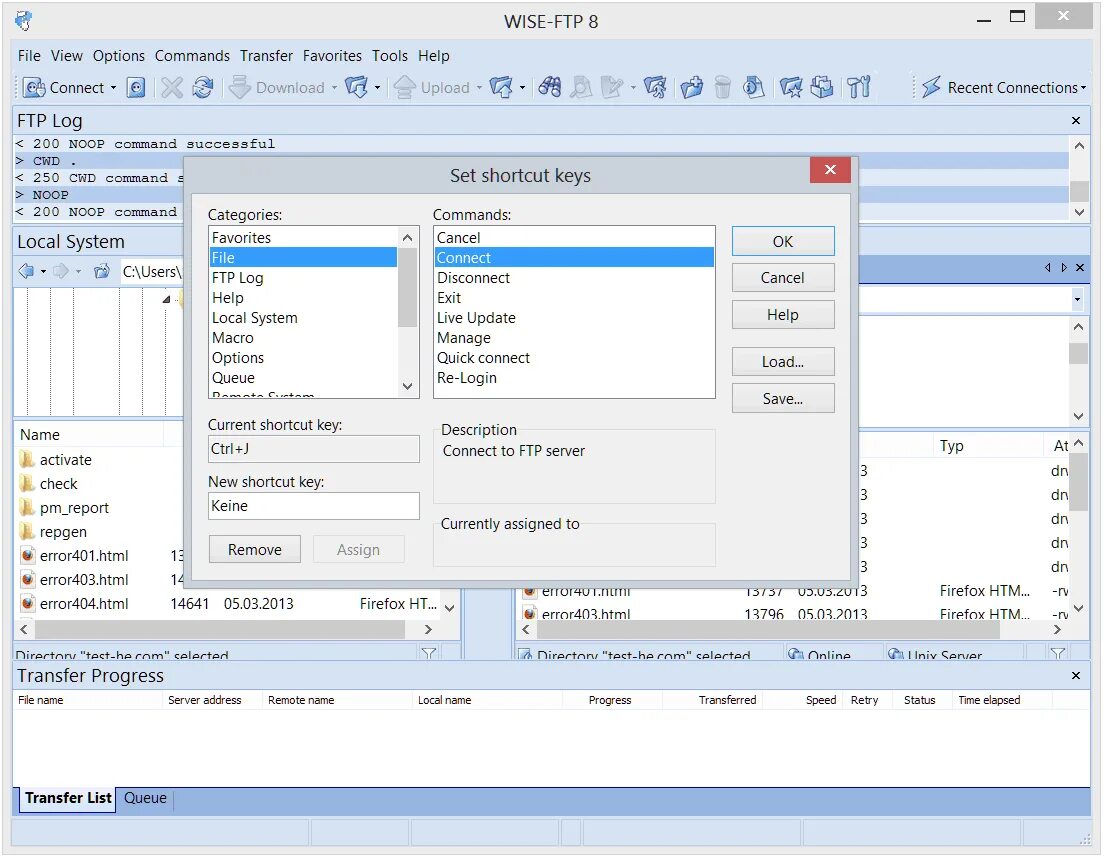
Task: Open the Favorites menu
Action: point(332,56)
